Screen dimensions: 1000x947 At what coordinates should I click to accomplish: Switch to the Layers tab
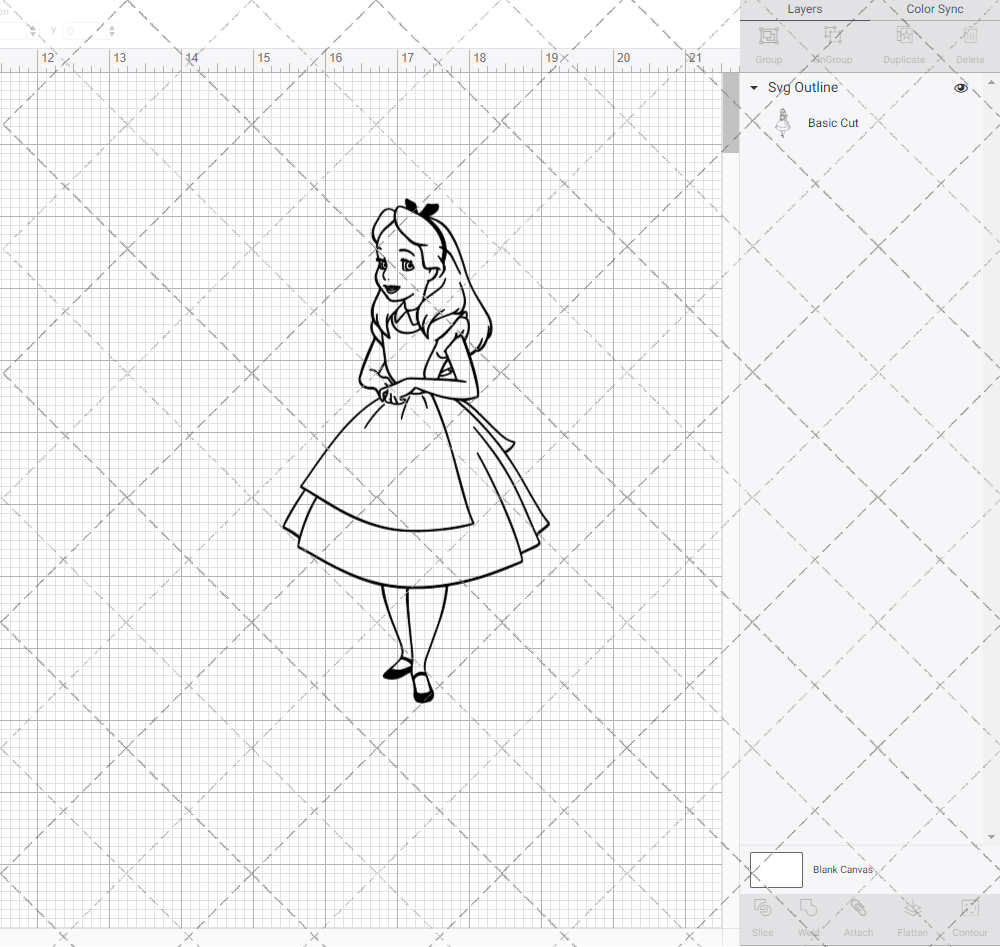pos(804,9)
